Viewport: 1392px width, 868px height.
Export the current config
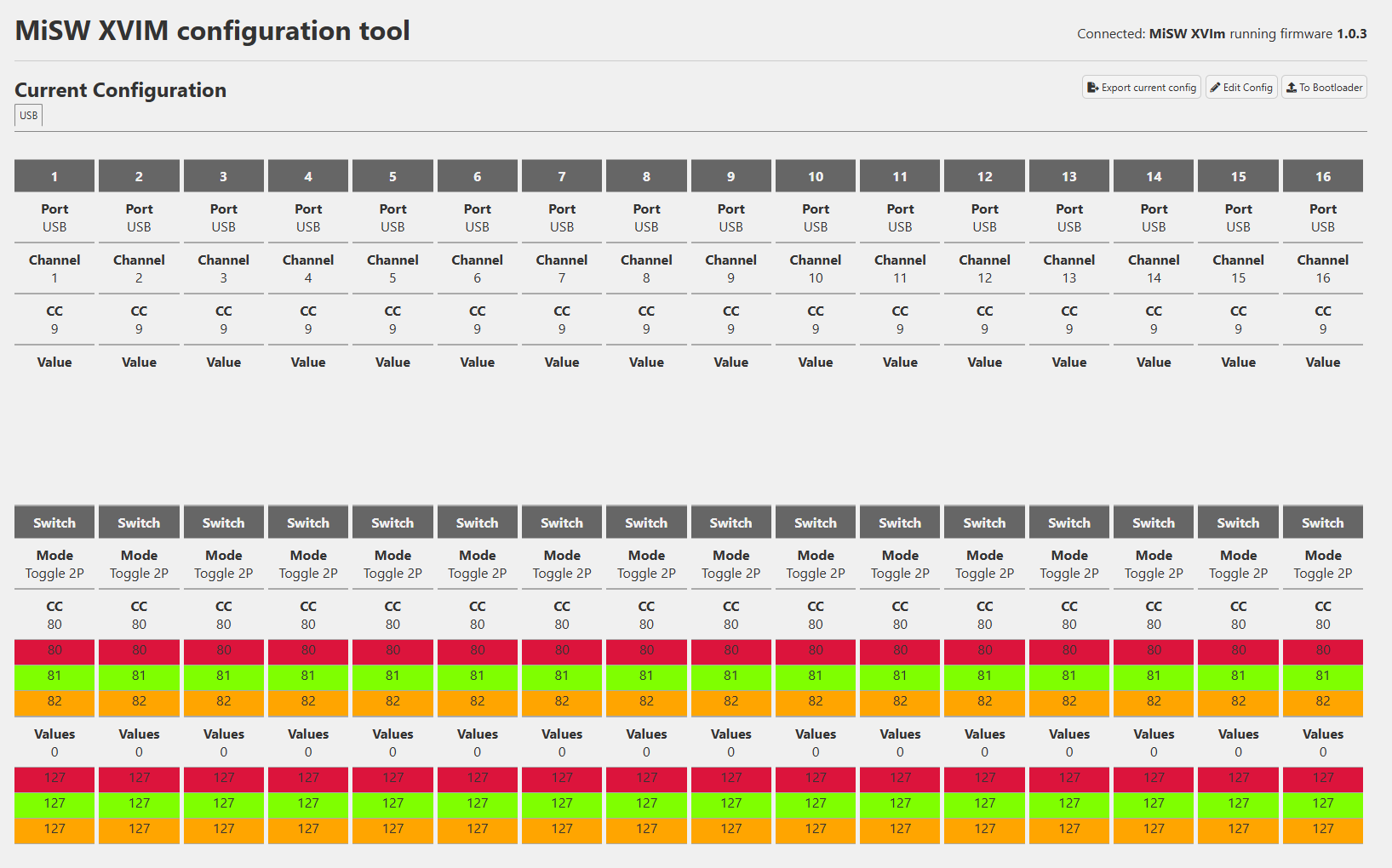(1141, 88)
